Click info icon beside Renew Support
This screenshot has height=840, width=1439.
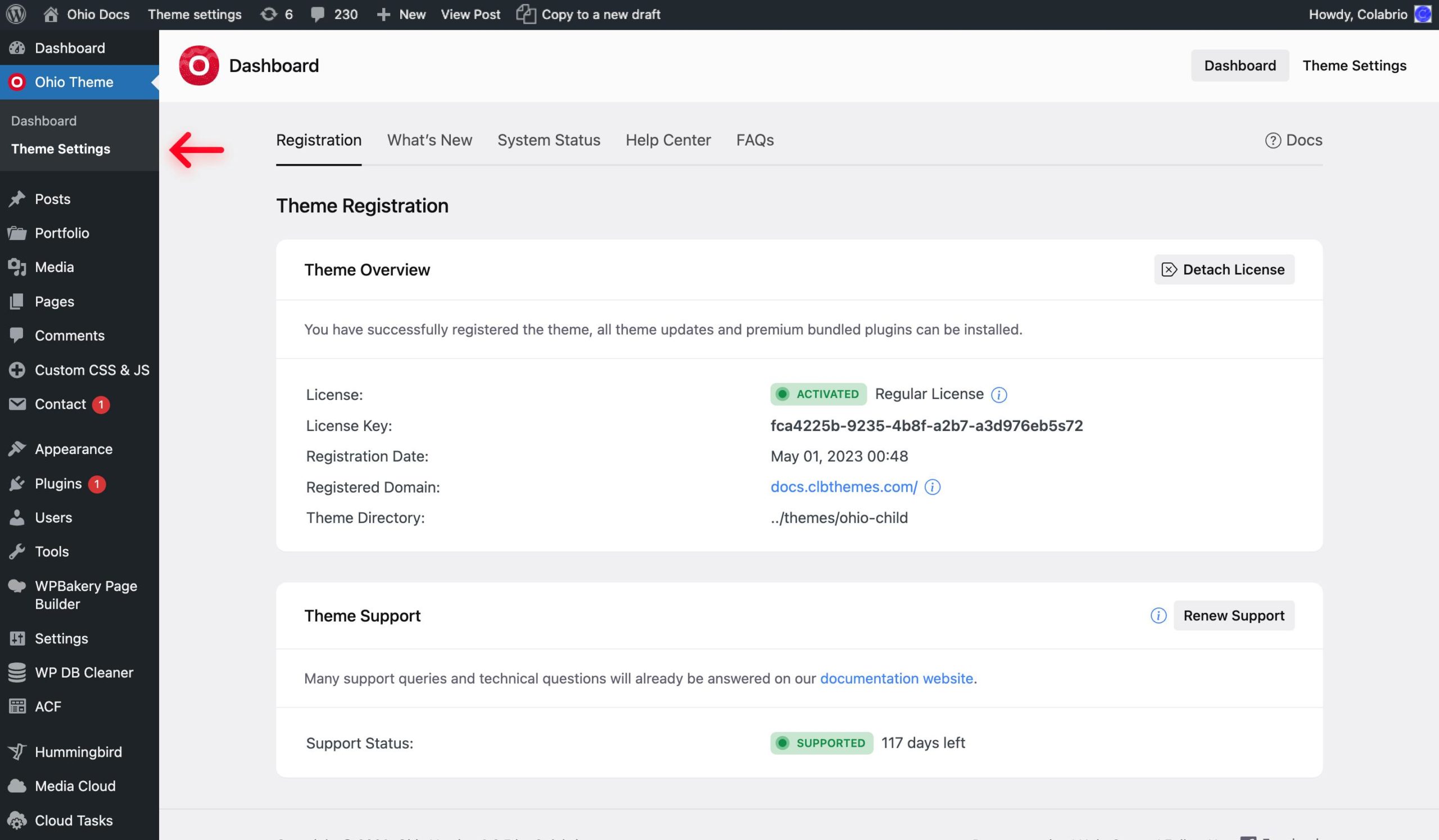pyautogui.click(x=1158, y=616)
